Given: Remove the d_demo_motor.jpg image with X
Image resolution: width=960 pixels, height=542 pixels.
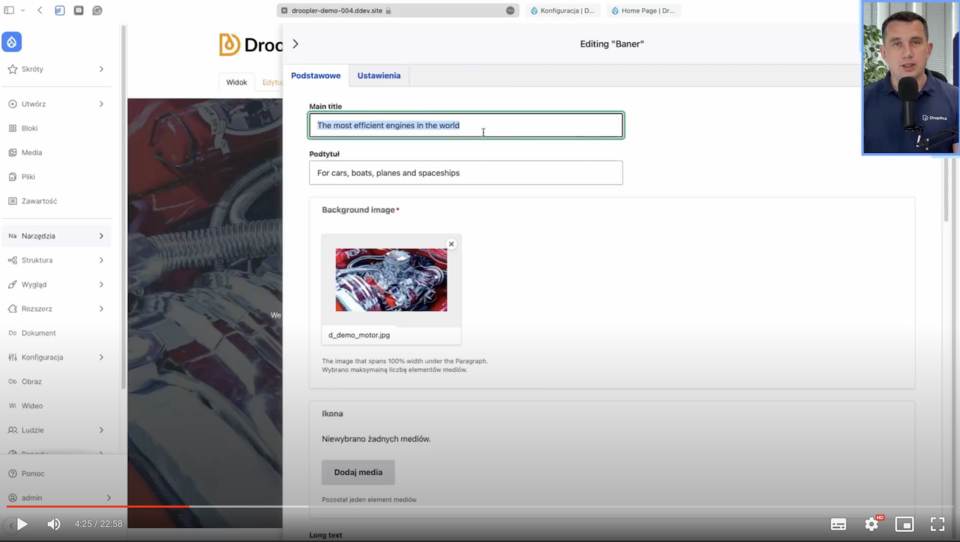Looking at the screenshot, I should 451,244.
